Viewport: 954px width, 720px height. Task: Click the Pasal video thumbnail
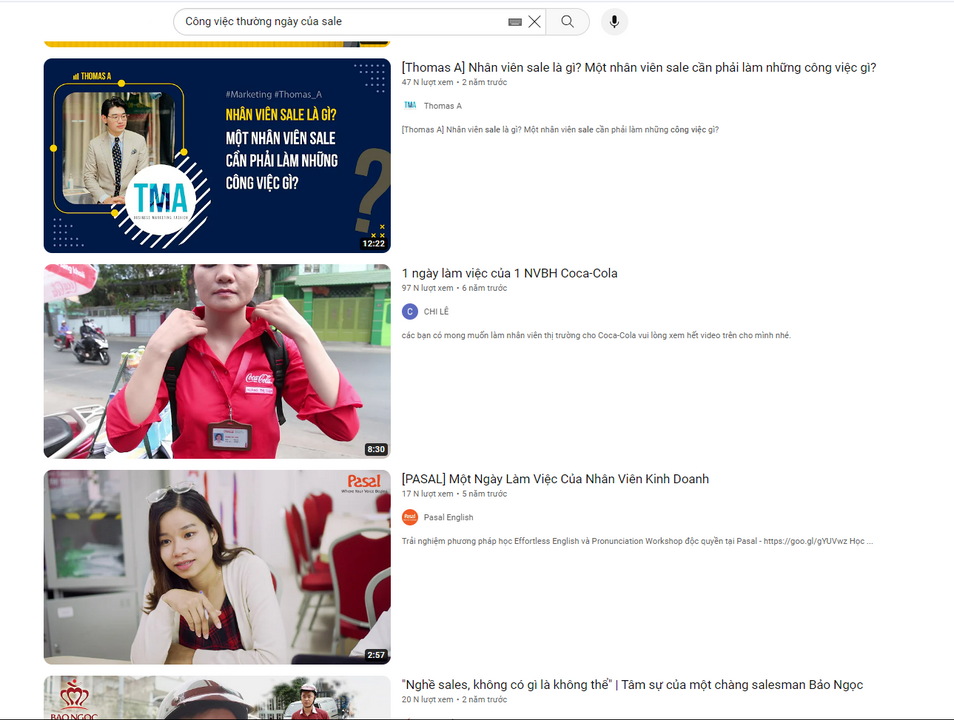pos(217,566)
